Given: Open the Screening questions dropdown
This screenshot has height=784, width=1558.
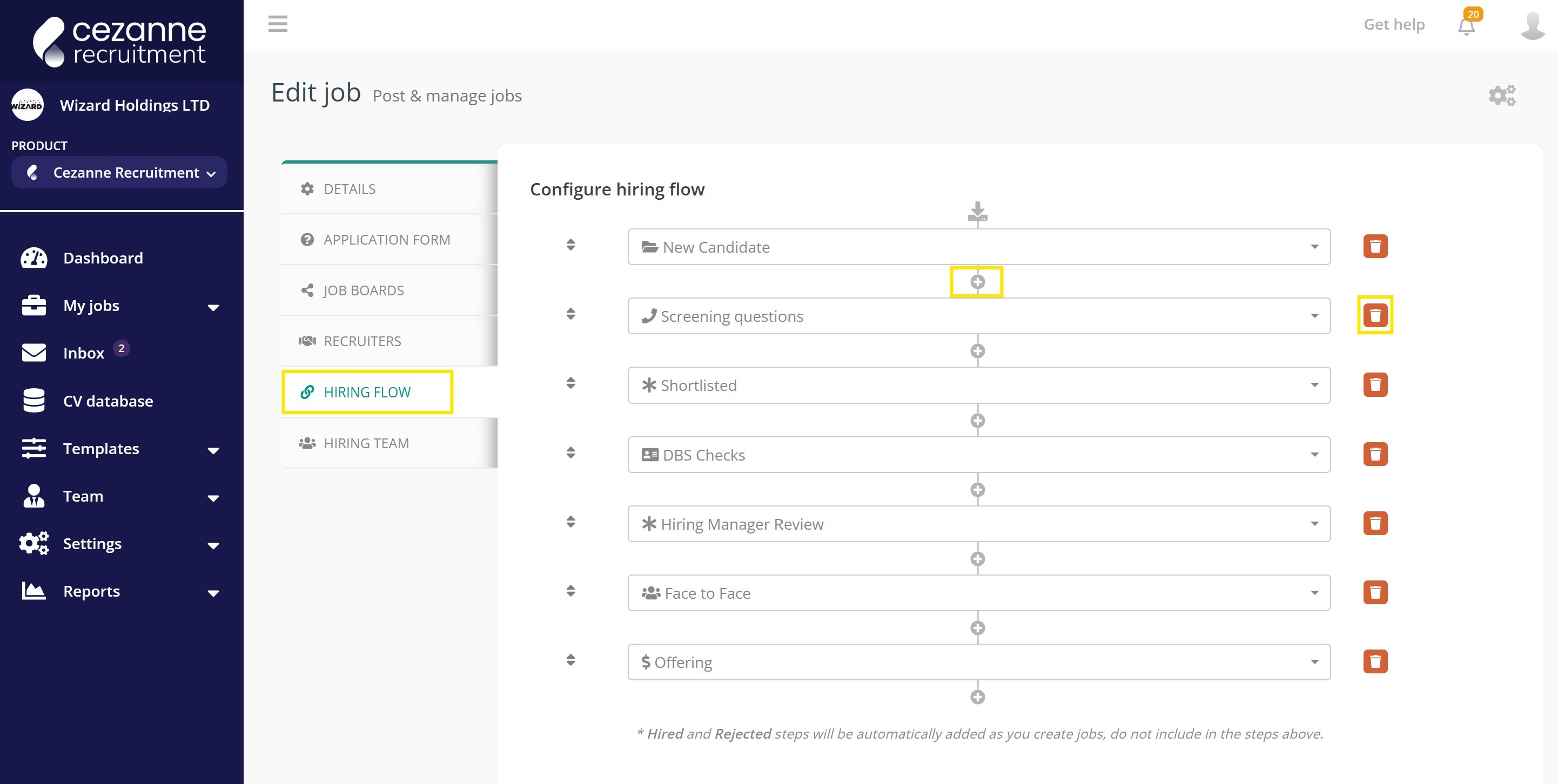Looking at the screenshot, I should (978, 315).
